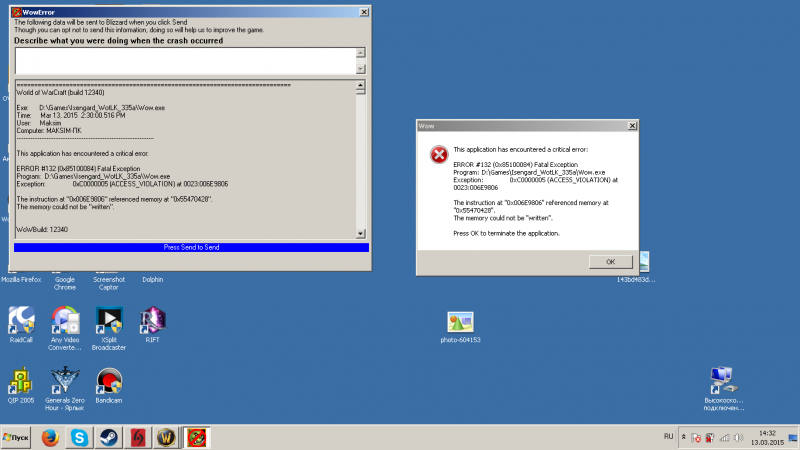This screenshot has width=800, height=450.
Task: Open the volume speaker tray icon
Action: (x=739, y=437)
